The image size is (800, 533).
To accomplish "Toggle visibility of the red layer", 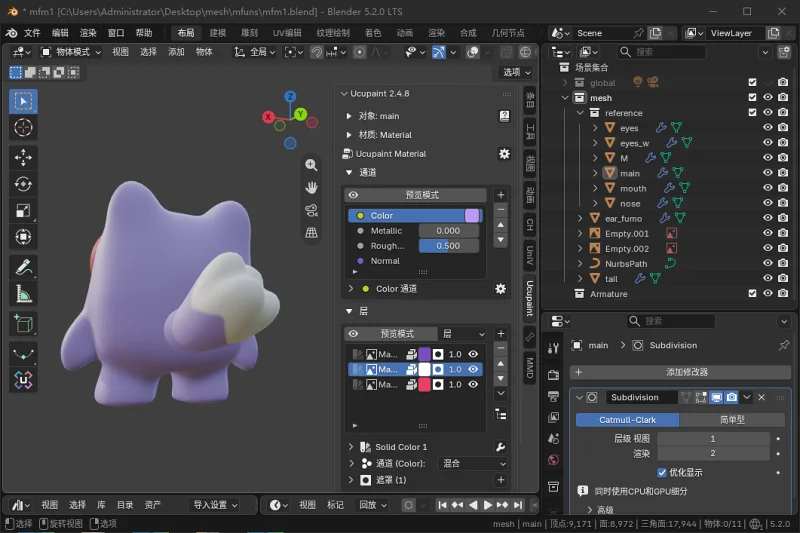I will [473, 384].
